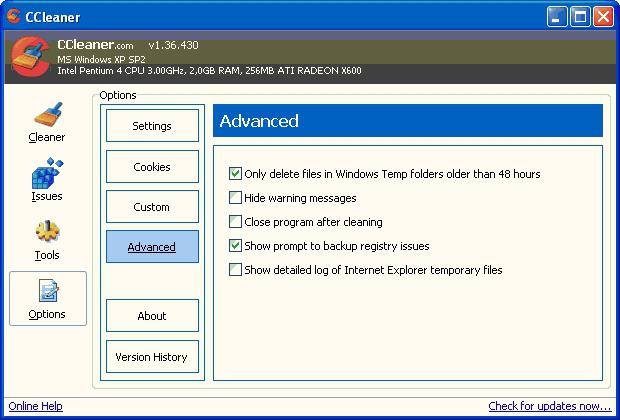Click the 'Advanced' blue panel heading
This screenshot has height=420, width=620.
click(x=408, y=121)
